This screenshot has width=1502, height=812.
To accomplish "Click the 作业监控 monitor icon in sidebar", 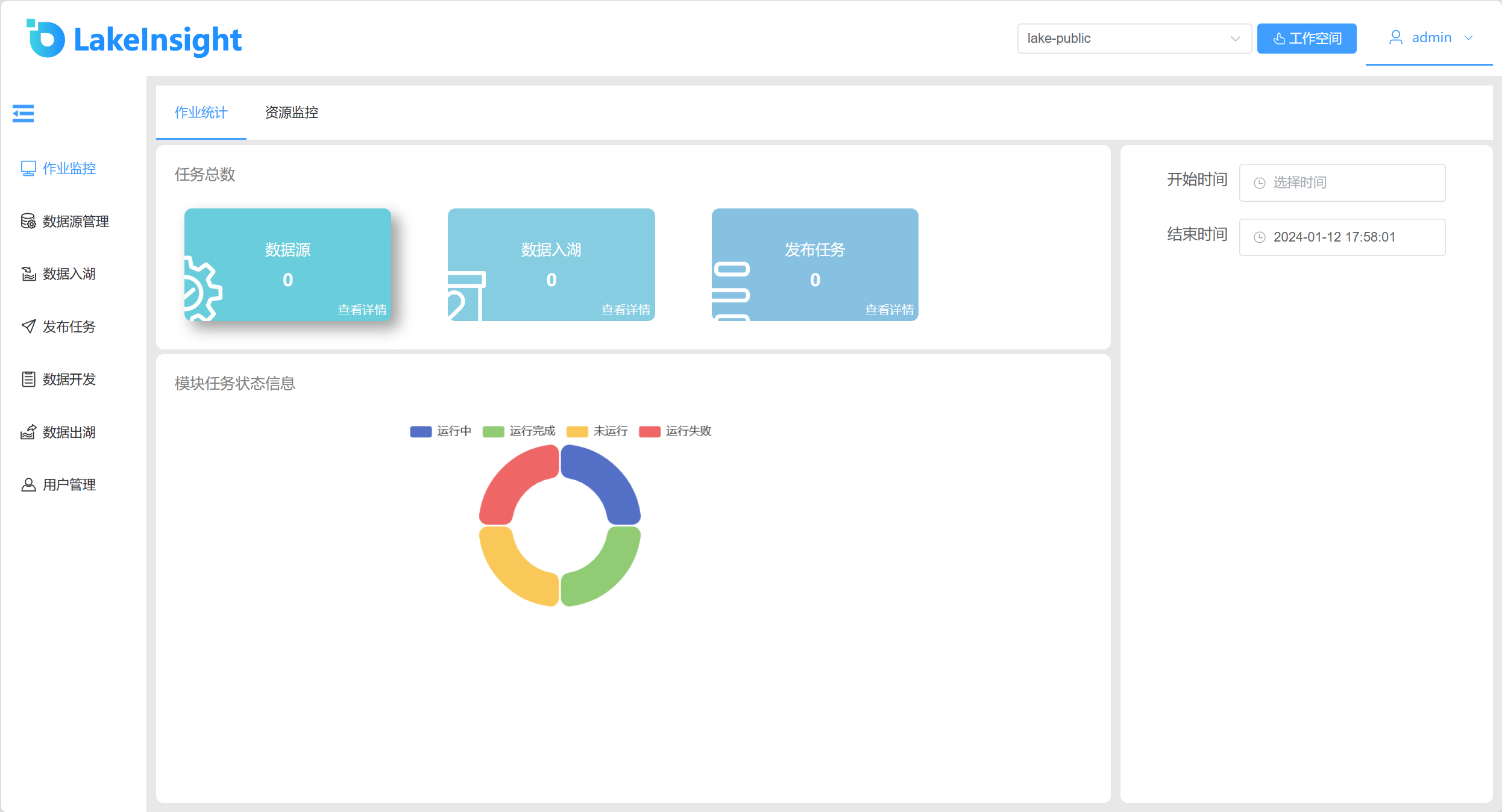I will [28, 169].
